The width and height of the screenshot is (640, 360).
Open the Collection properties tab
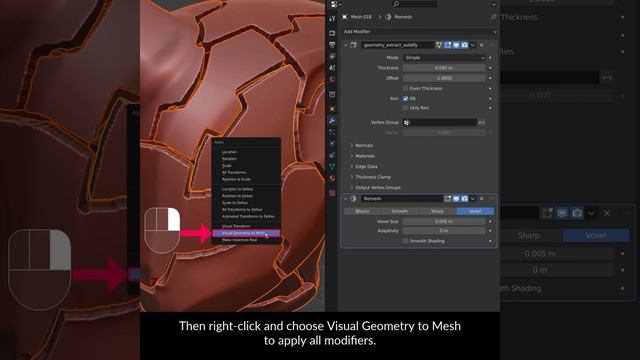(332, 94)
